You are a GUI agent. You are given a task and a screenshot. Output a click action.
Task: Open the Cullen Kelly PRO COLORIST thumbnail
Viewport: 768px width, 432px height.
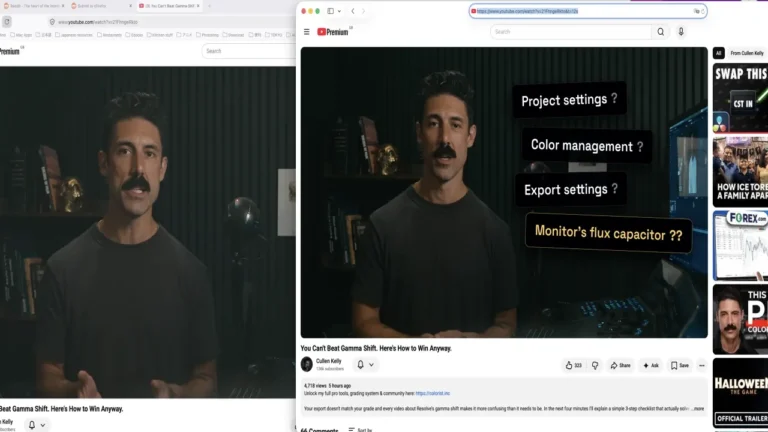tap(740, 319)
